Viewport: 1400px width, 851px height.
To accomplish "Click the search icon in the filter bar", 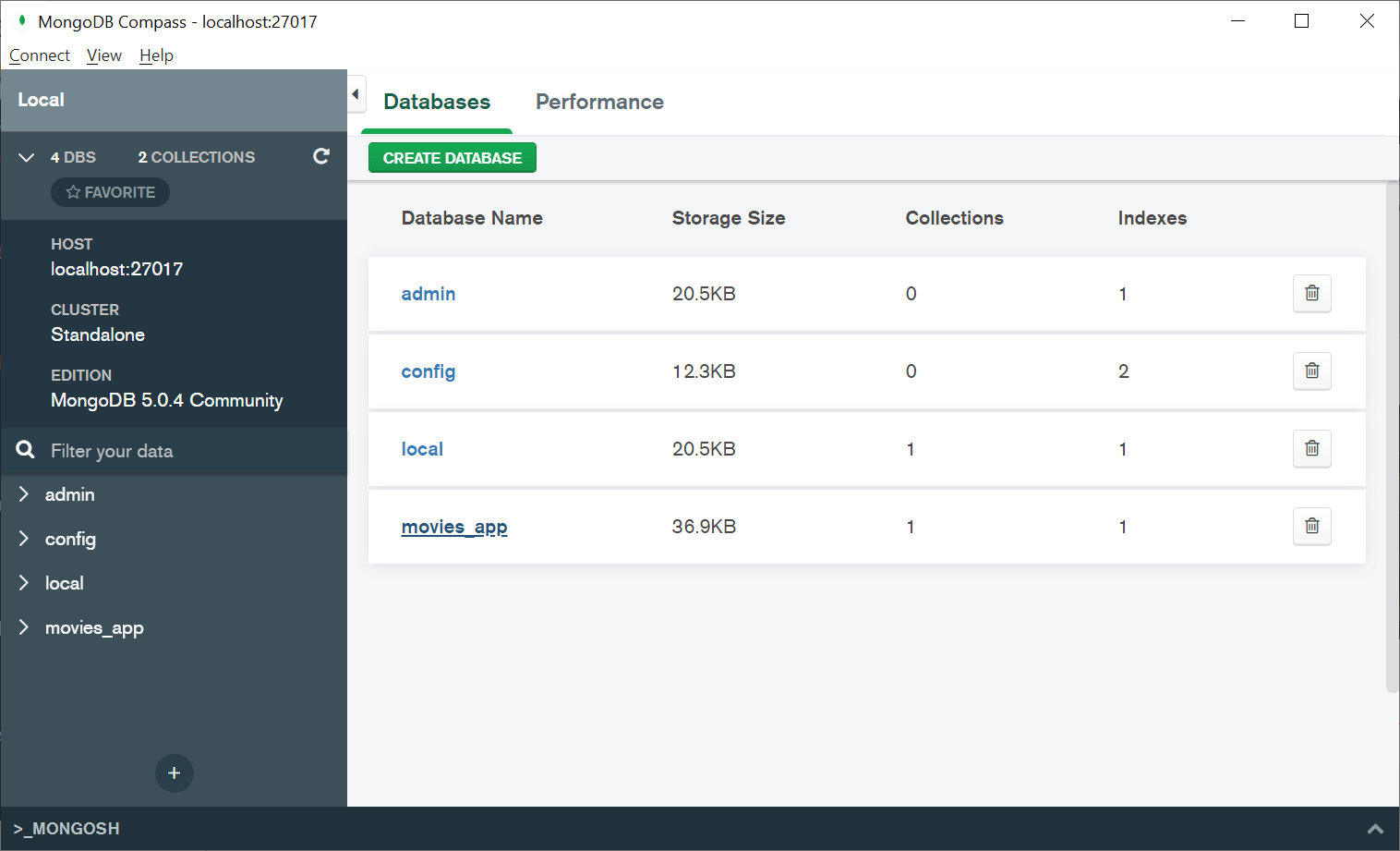I will point(24,450).
